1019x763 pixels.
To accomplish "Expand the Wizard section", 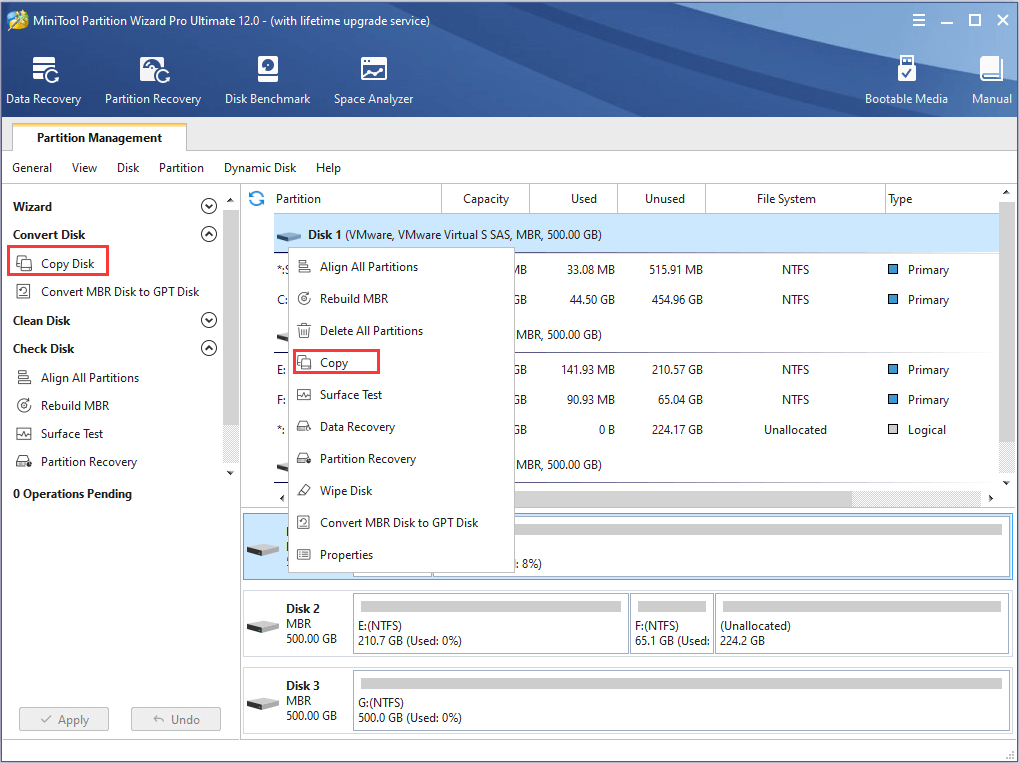I will pyautogui.click(x=209, y=207).
